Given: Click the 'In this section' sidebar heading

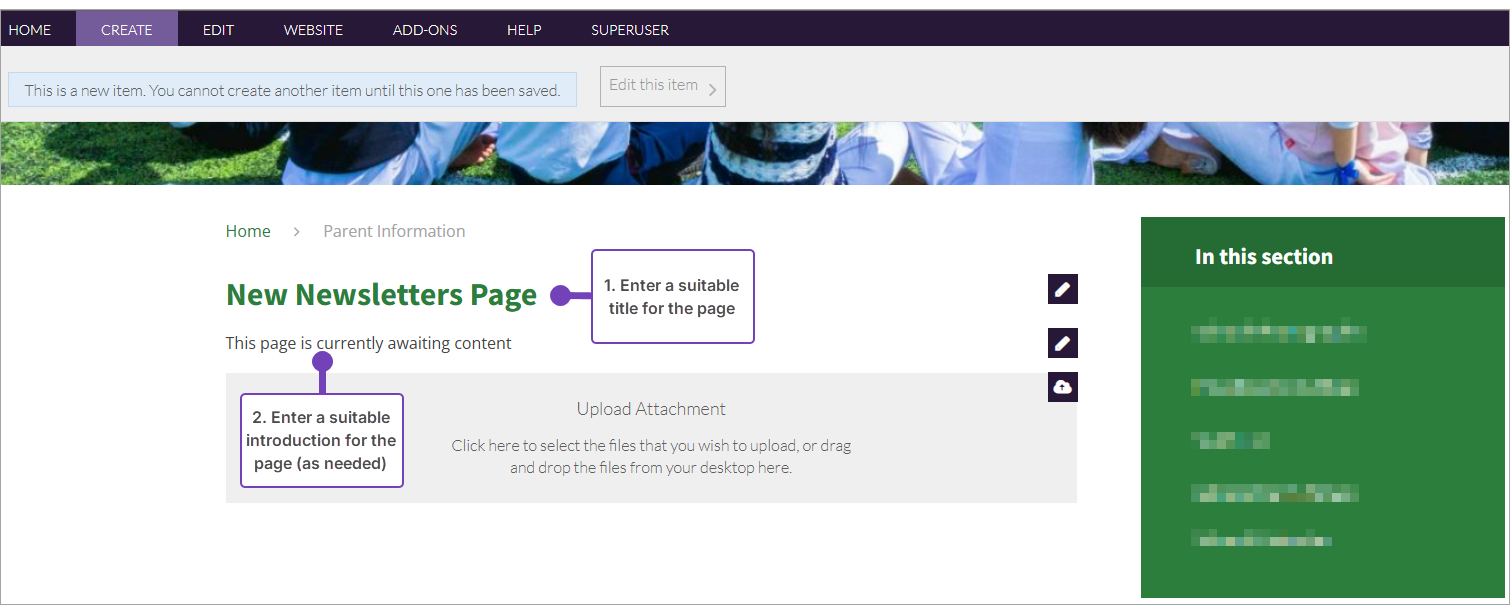Looking at the screenshot, I should [x=1263, y=257].
